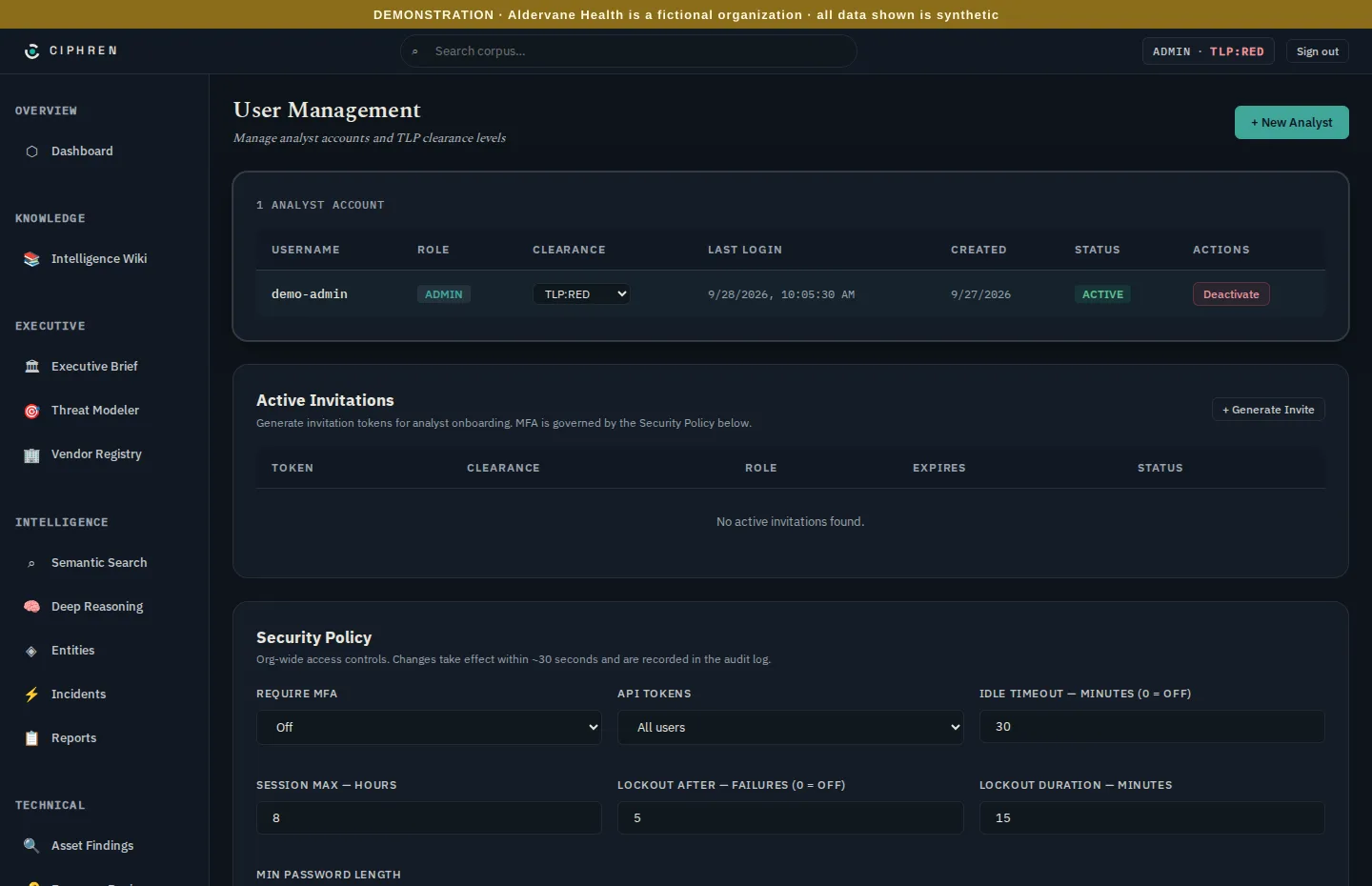Image resolution: width=1372 pixels, height=886 pixels.
Task: Click the last login timestamp 9/28/2026
Action: [x=781, y=294]
